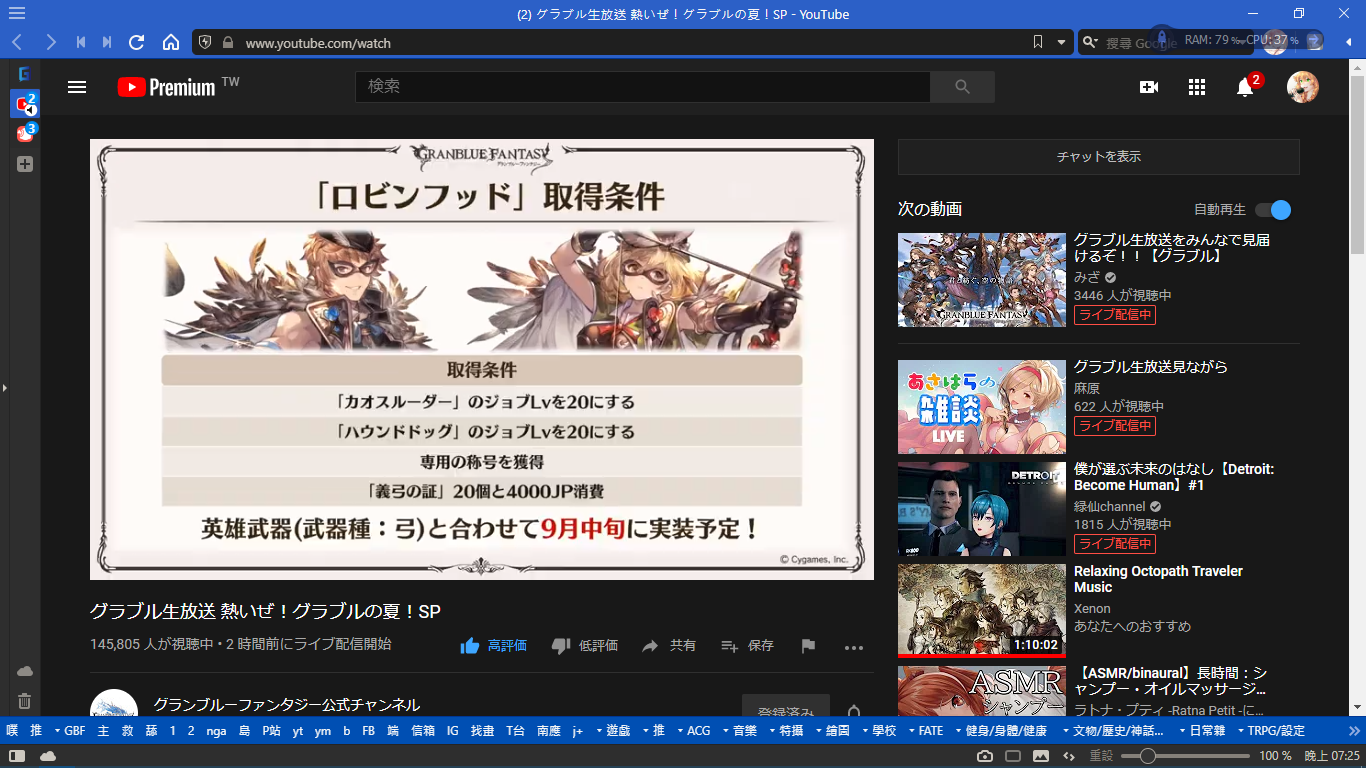The height and width of the screenshot is (768, 1366).
Task: Show the hidden panel via edge arrow
Action: (4, 387)
